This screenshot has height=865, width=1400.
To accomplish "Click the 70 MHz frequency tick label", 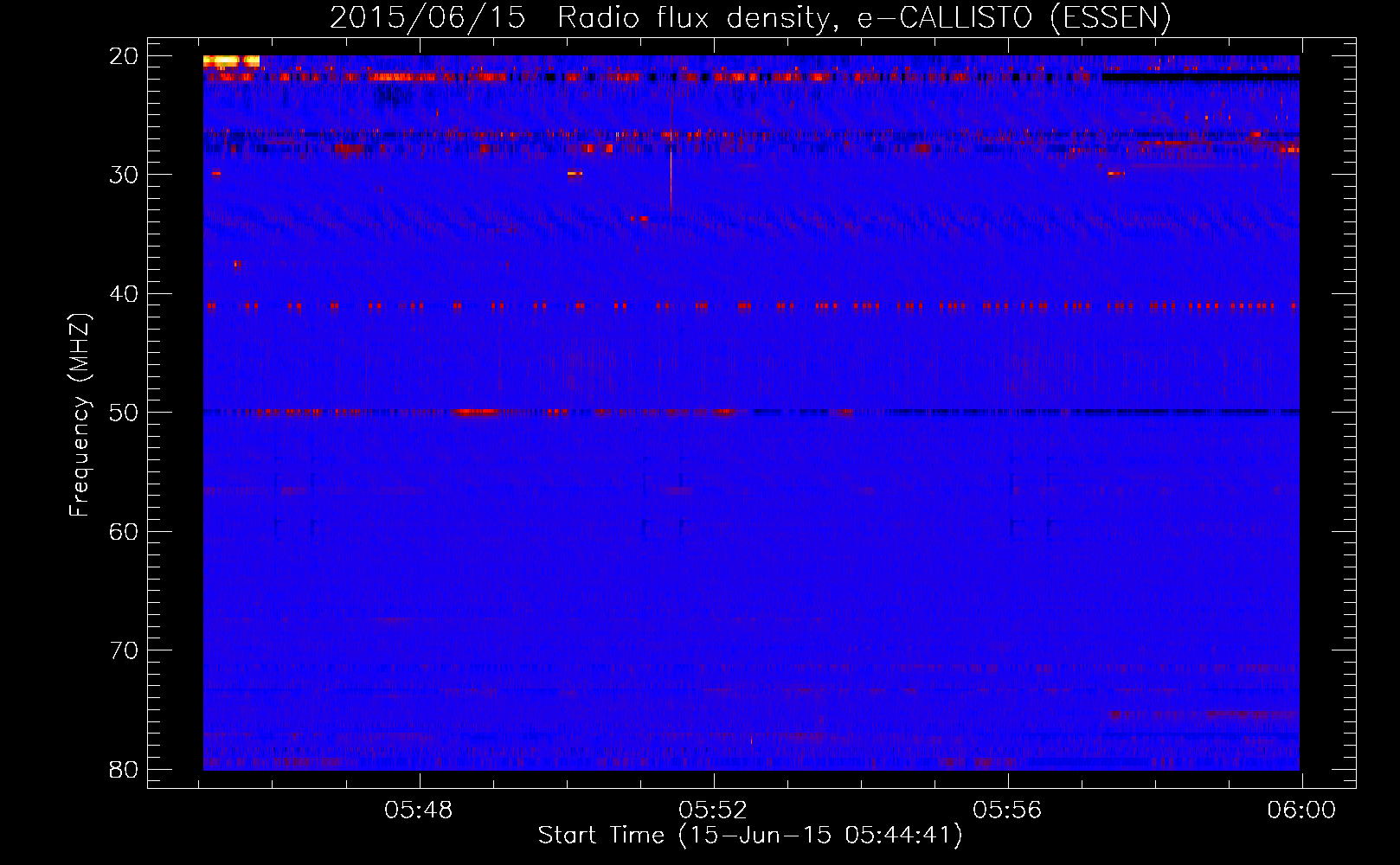I will 124,650.
